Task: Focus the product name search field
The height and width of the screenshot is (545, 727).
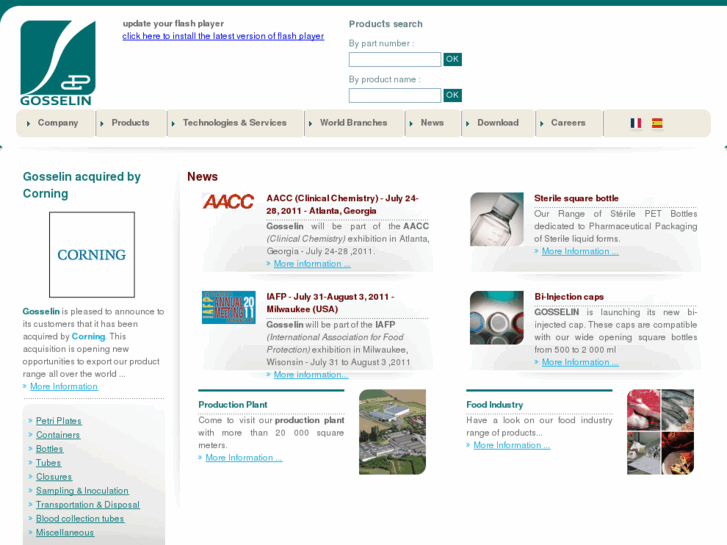Action: [395, 96]
